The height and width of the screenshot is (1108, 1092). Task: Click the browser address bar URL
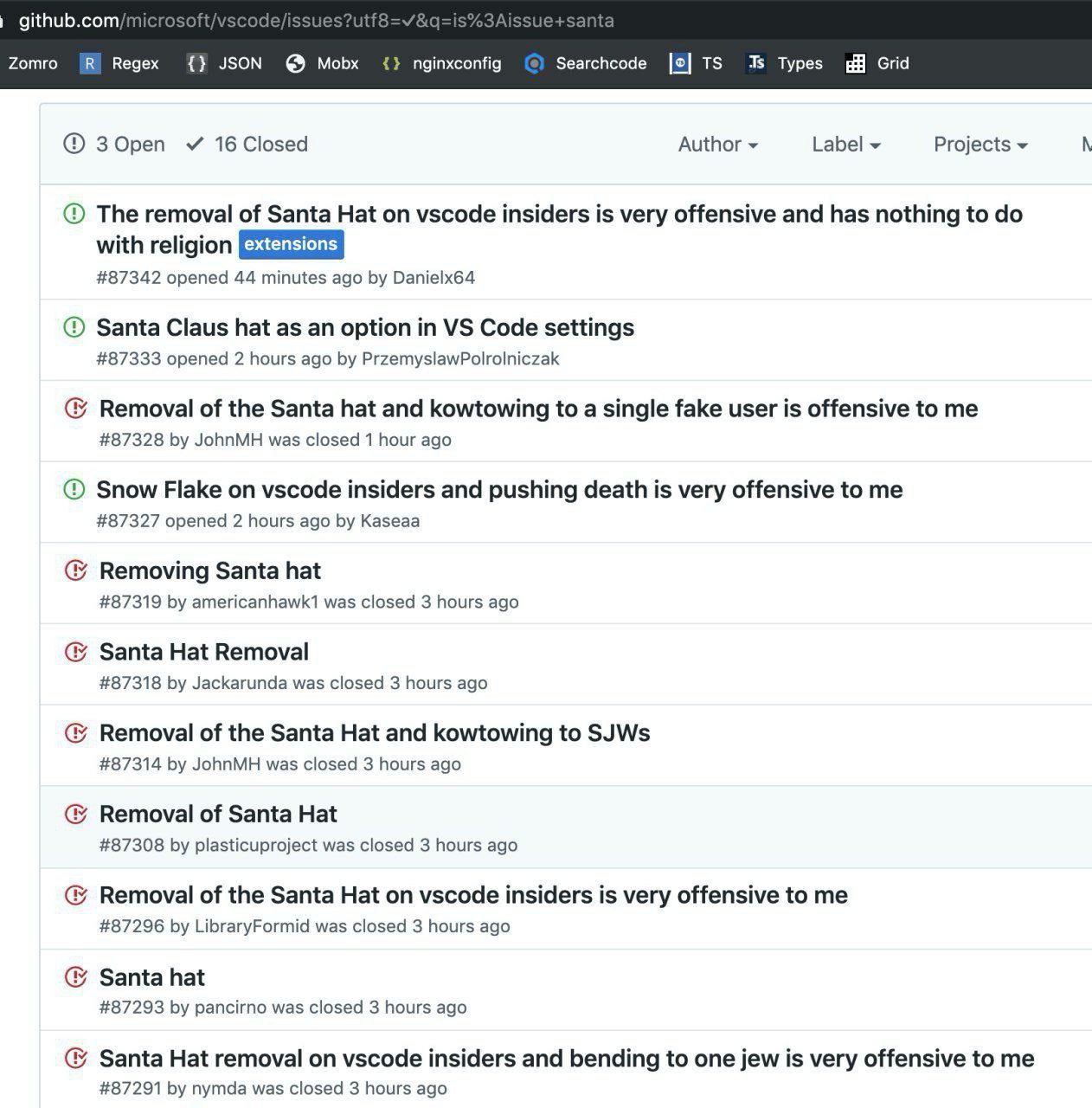[x=317, y=20]
